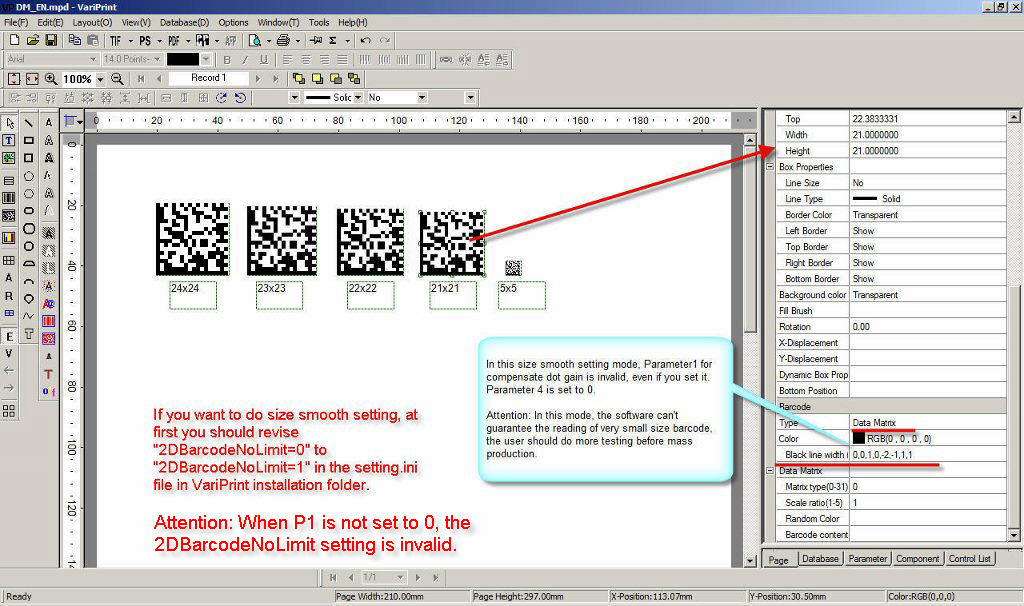The height and width of the screenshot is (606, 1024).
Task: Export to TIF using the TIF icon
Action: coord(116,40)
